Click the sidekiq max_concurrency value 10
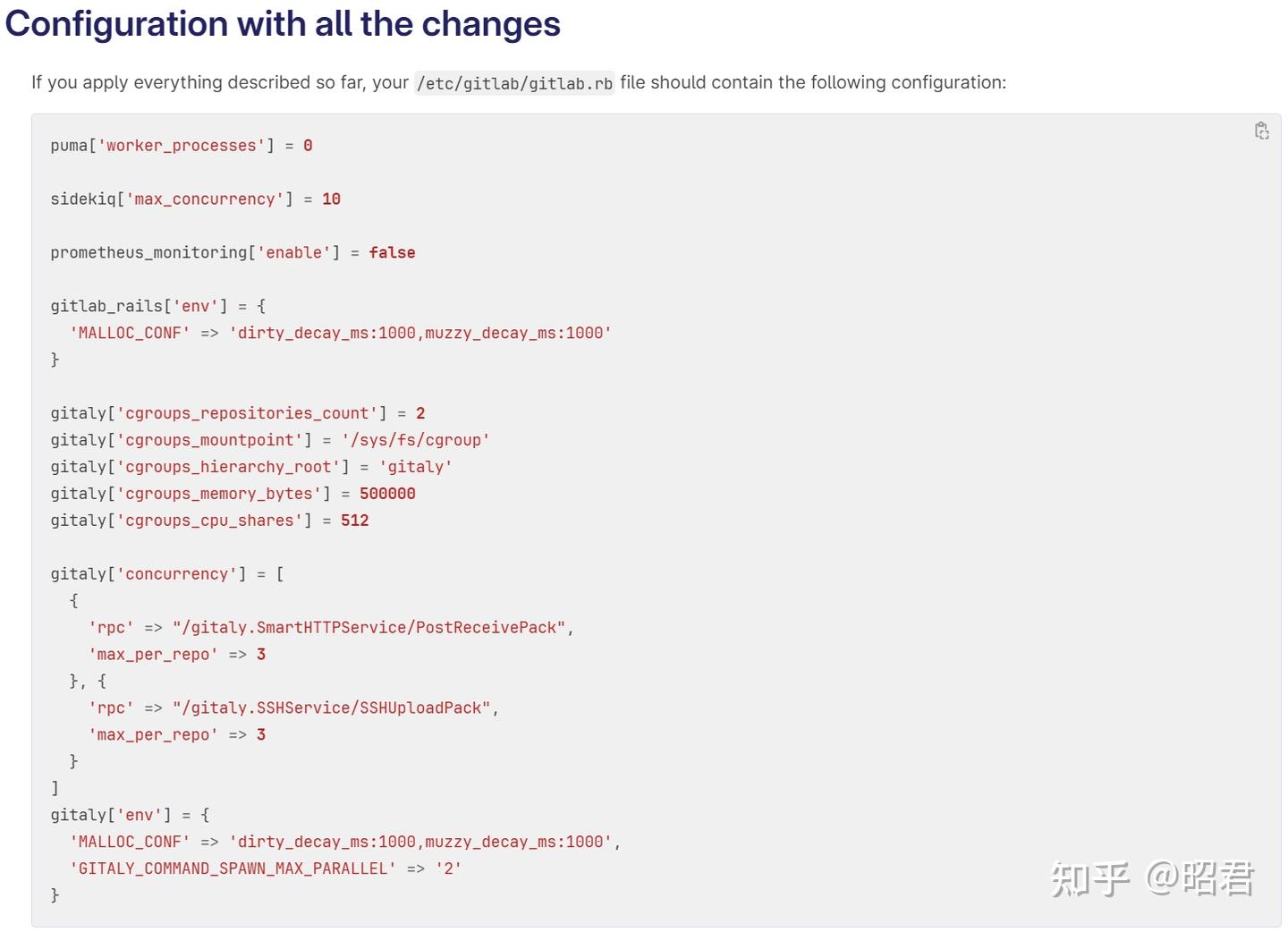 click(x=331, y=199)
